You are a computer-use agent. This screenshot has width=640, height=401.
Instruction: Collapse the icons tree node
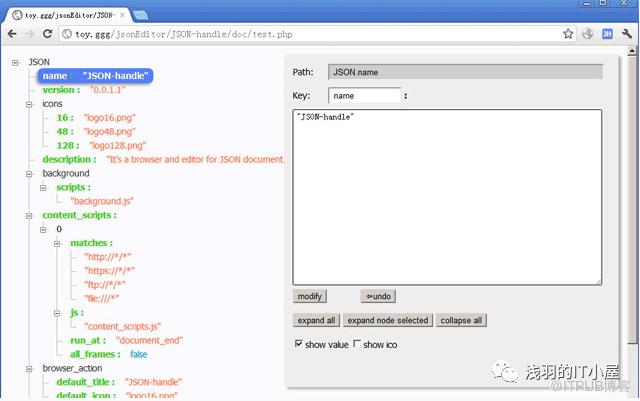(30, 104)
